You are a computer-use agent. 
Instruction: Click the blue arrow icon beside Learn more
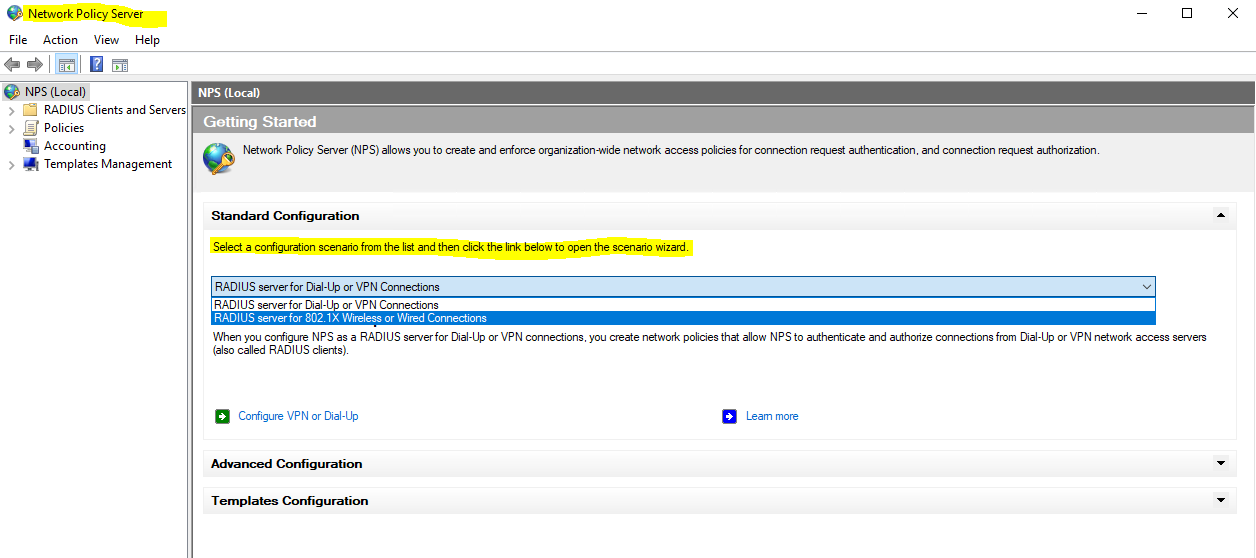click(x=729, y=416)
